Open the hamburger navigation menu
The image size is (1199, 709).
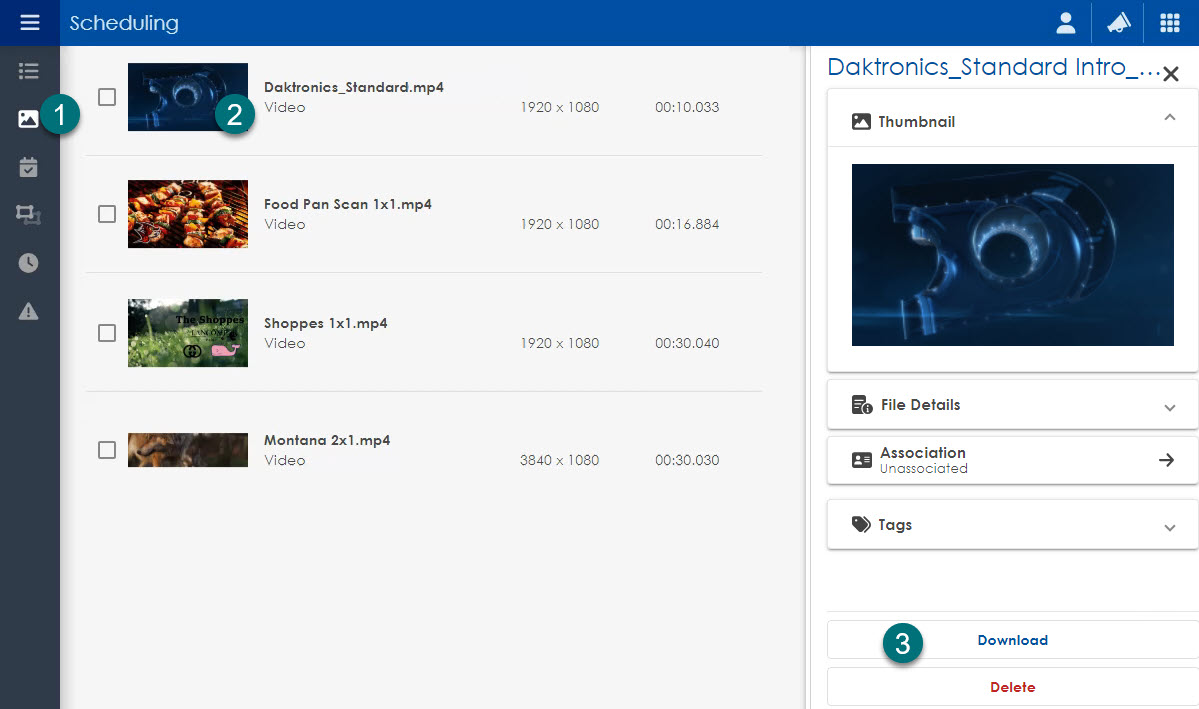coord(29,22)
